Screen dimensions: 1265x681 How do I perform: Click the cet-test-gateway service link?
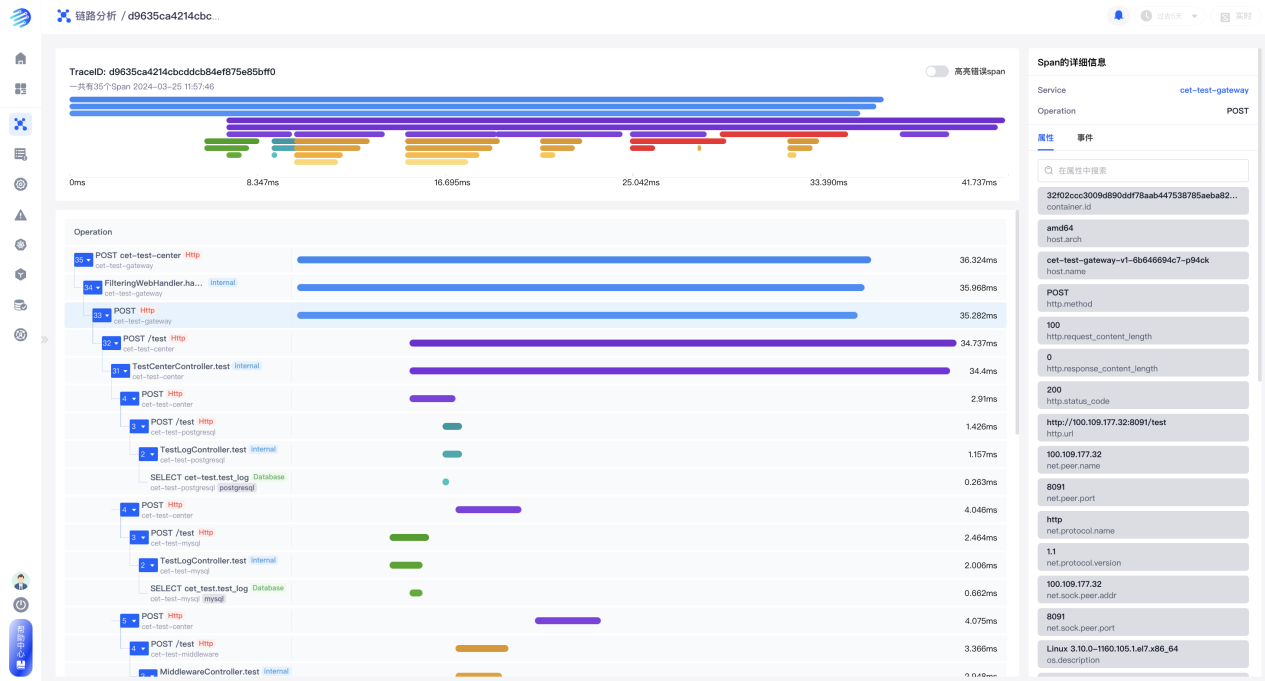pyautogui.click(x=1213, y=90)
